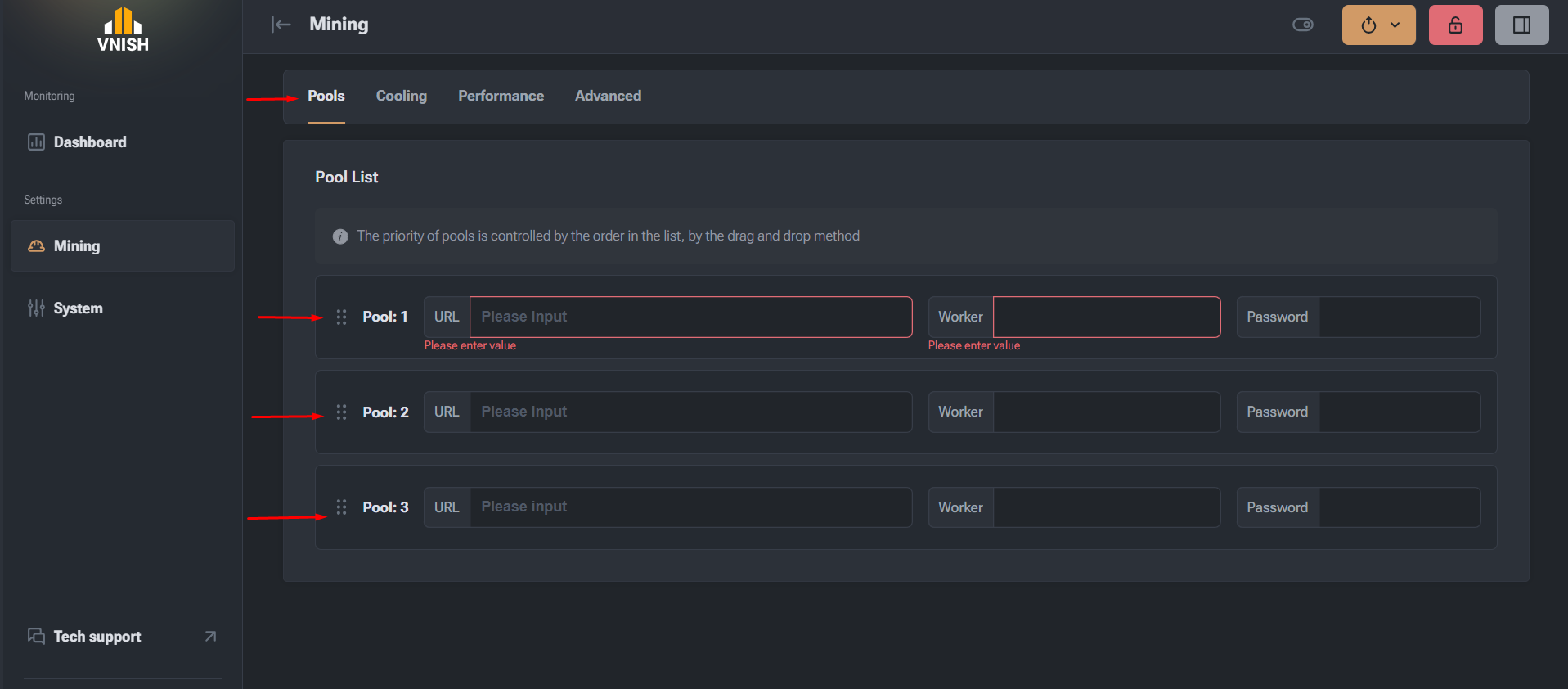Open System settings in the sidebar
The height and width of the screenshot is (689, 1568).
point(123,308)
